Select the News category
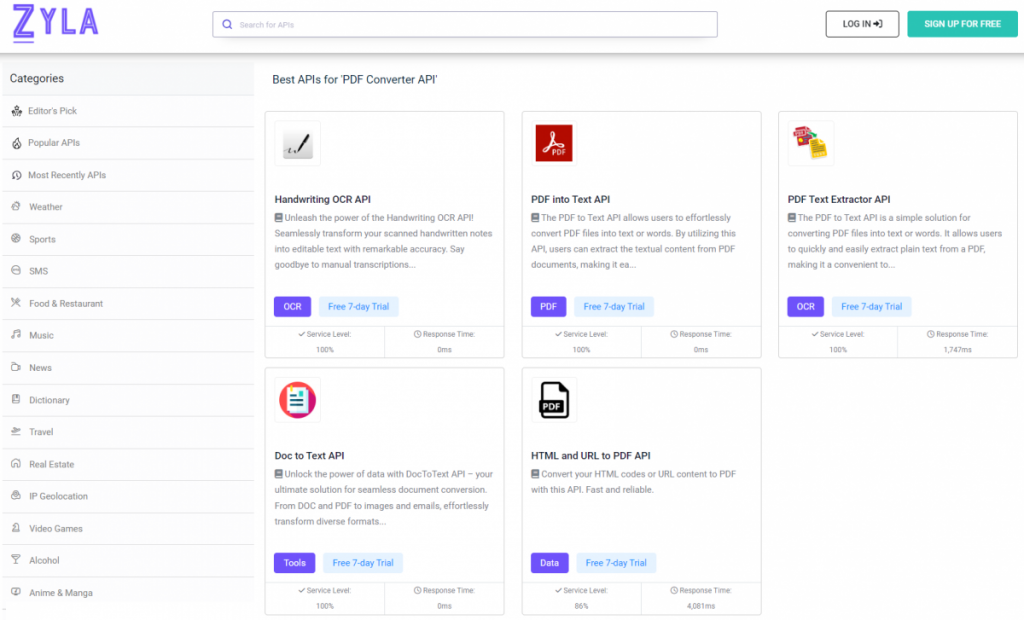Screen dimensions: 1024x620 click(x=128, y=368)
